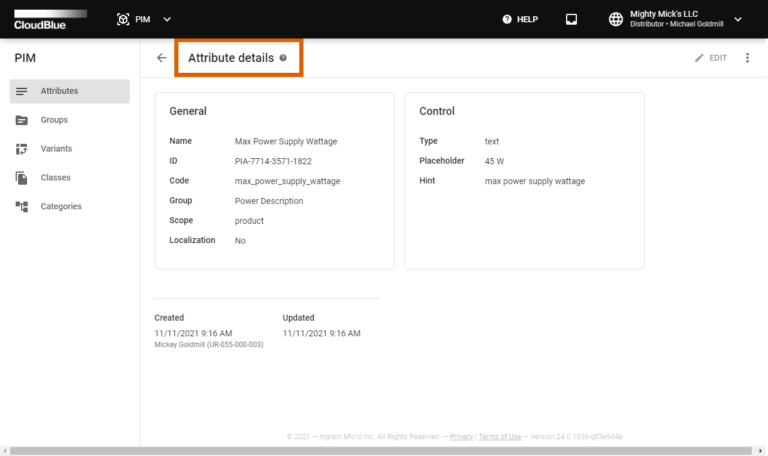Click the Attributes list icon
This screenshot has height=456, width=768.
[22, 91]
